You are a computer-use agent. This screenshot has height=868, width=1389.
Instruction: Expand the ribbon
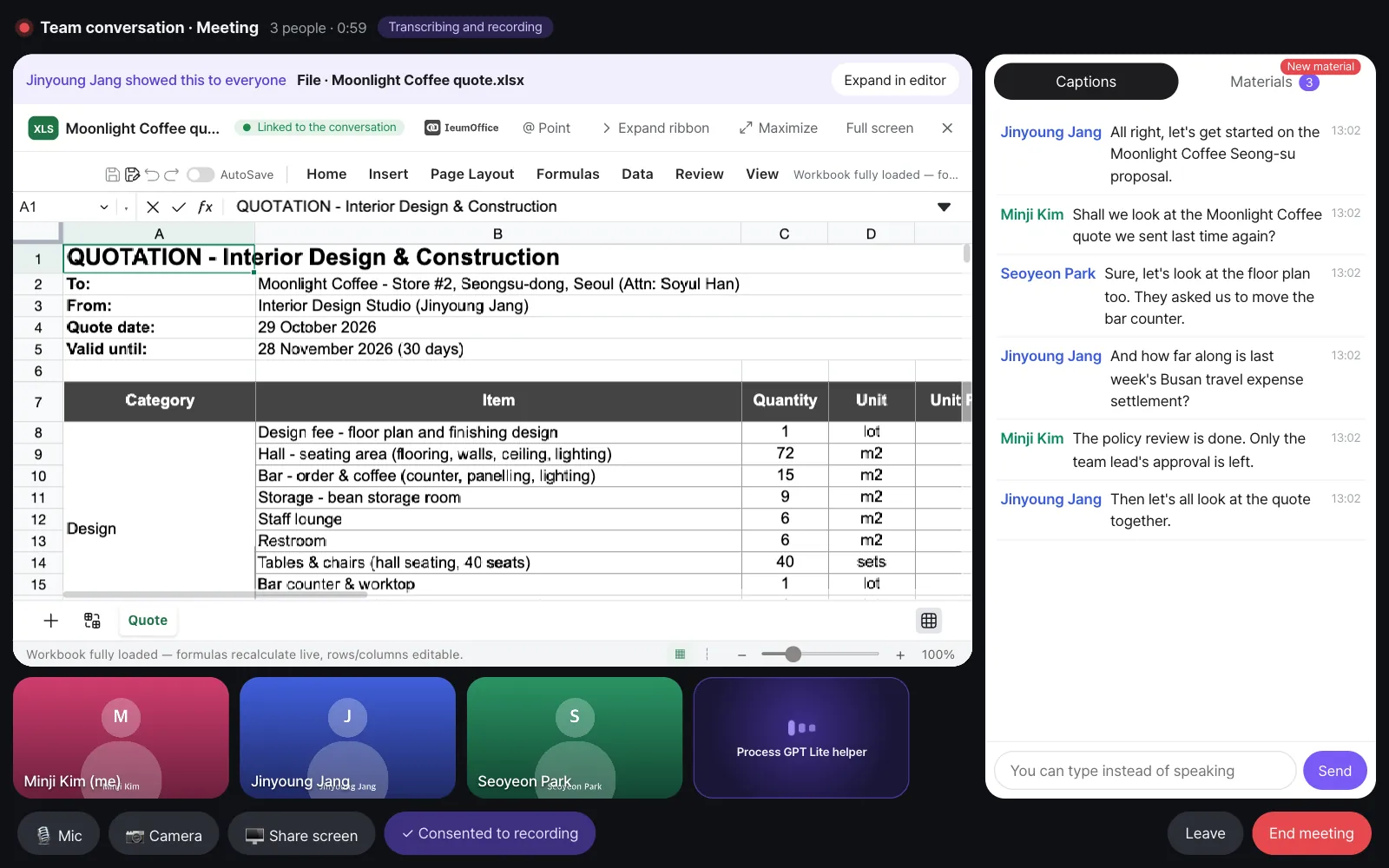point(655,128)
